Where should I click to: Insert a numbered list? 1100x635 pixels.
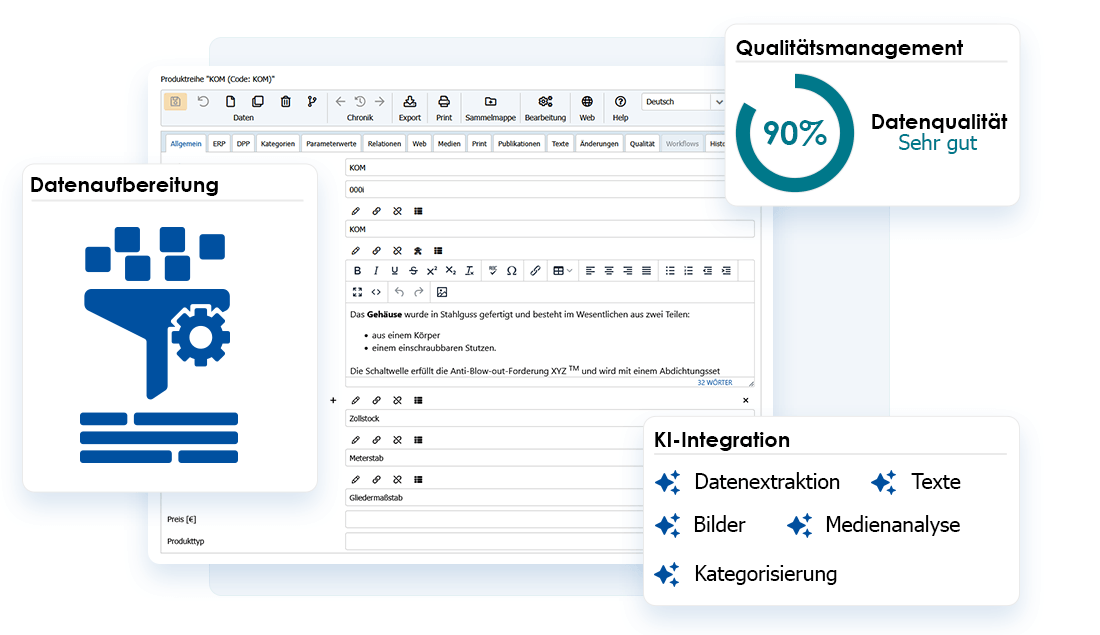click(688, 271)
